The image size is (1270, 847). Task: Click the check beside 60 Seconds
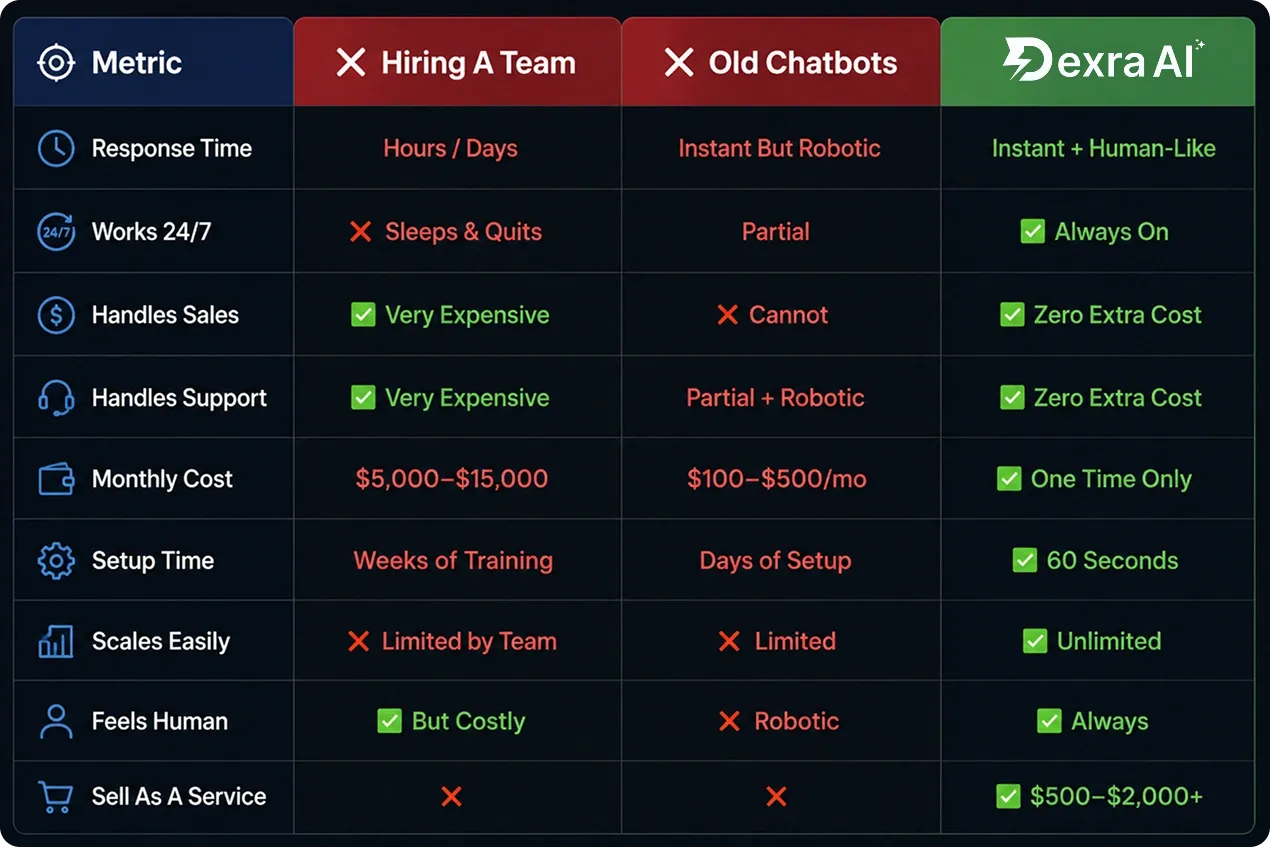1024,561
